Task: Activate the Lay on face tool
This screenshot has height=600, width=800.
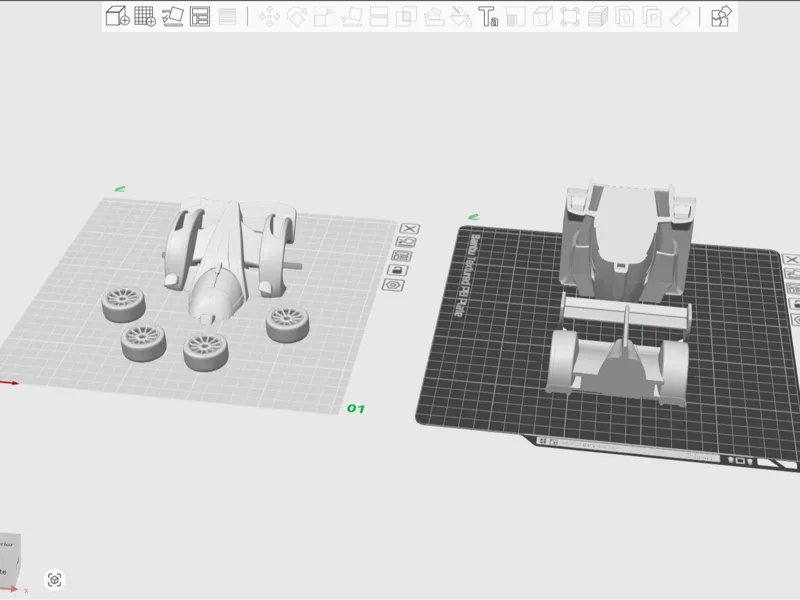Action: 352,17
